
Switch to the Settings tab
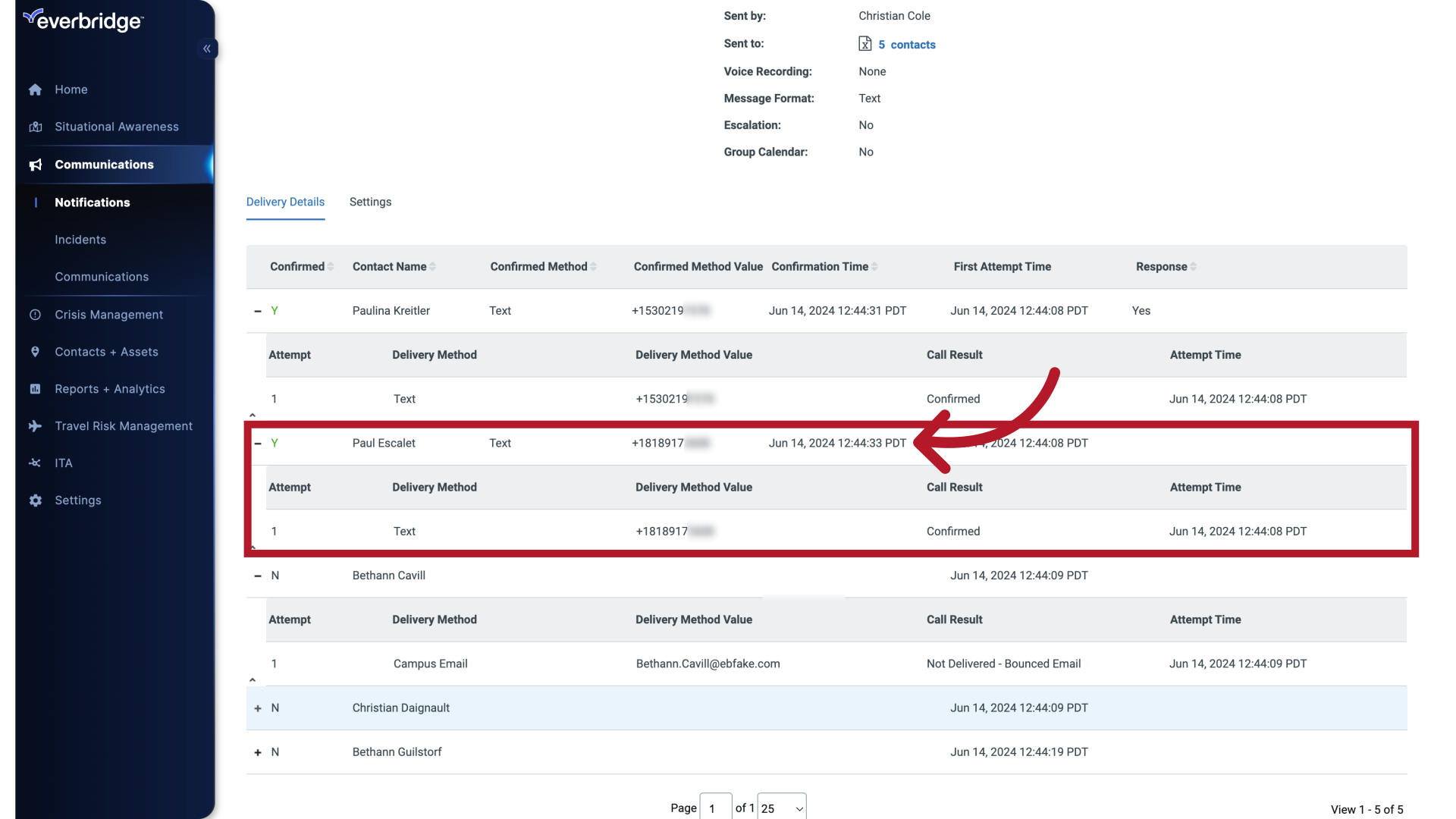click(x=370, y=202)
